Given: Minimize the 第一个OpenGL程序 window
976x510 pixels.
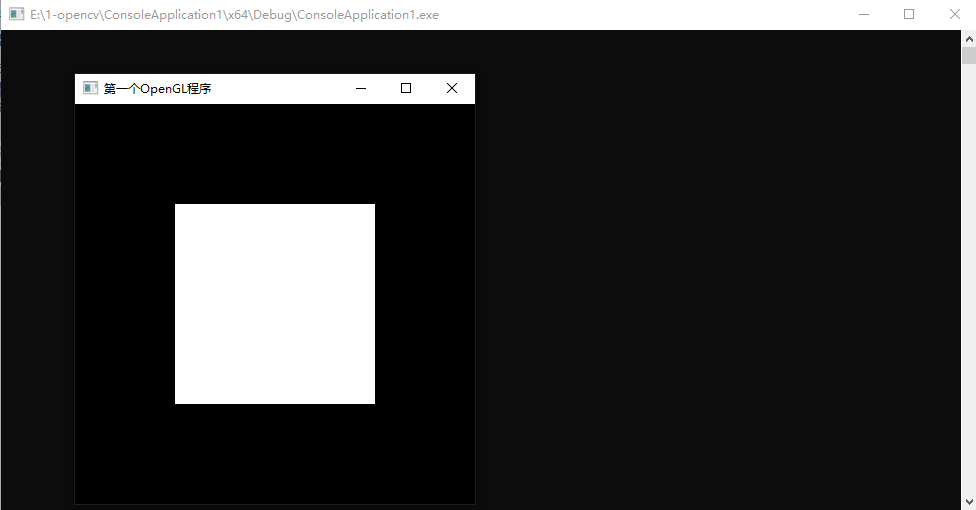Looking at the screenshot, I should coord(361,88).
